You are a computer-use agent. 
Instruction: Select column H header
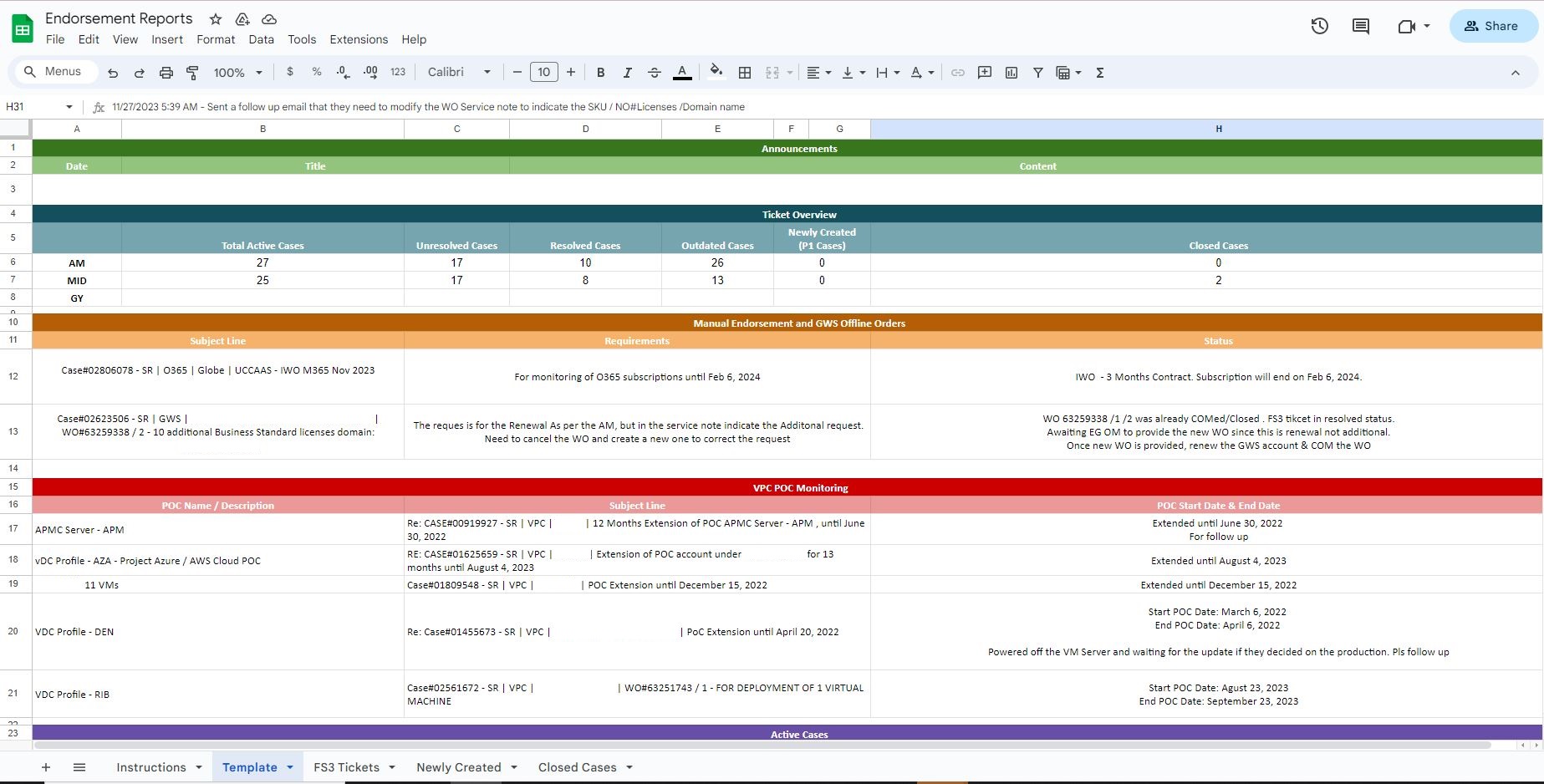coord(1206,129)
